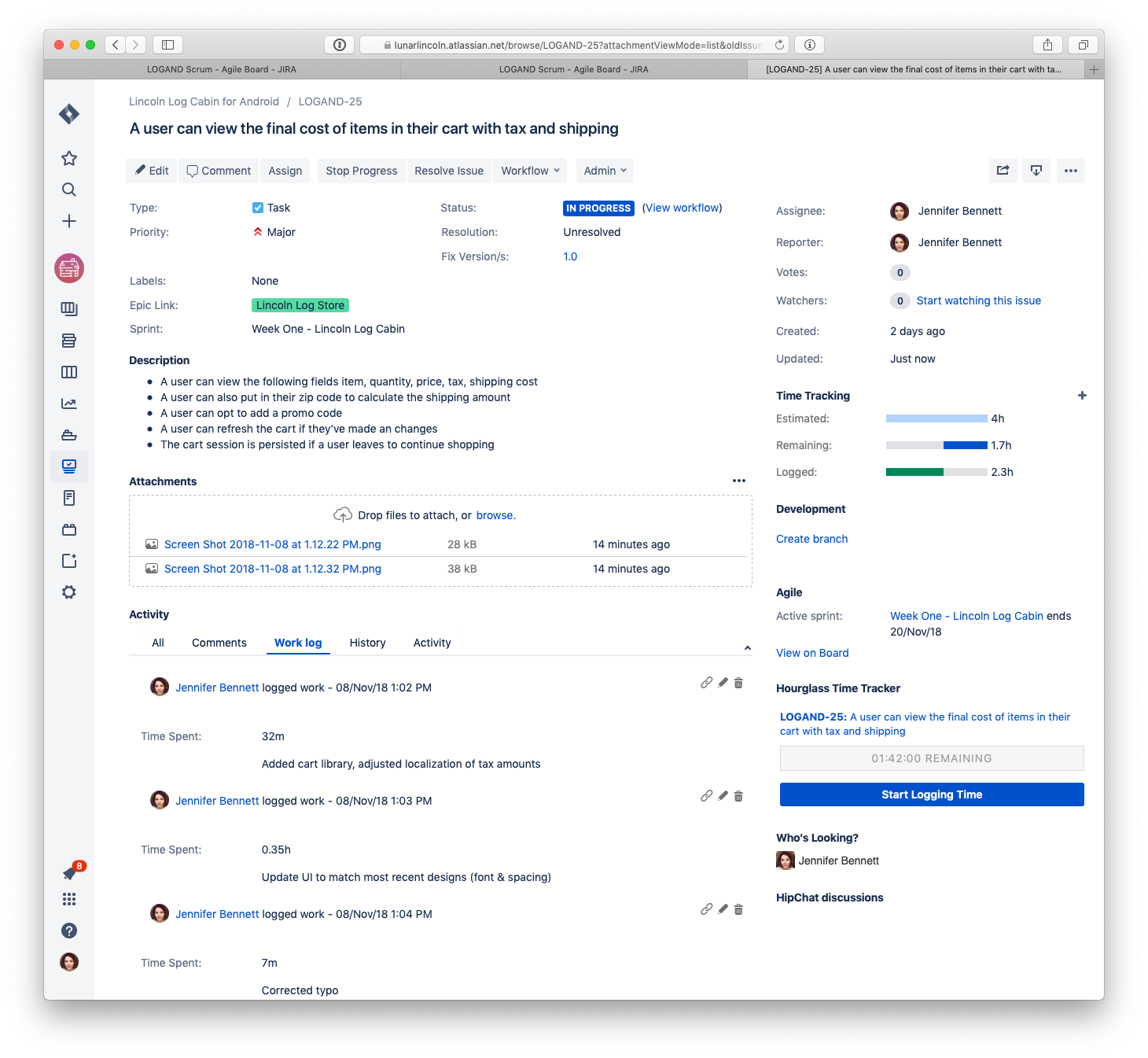The height and width of the screenshot is (1058, 1148).
Task: Click Create branch link
Action: click(x=812, y=539)
